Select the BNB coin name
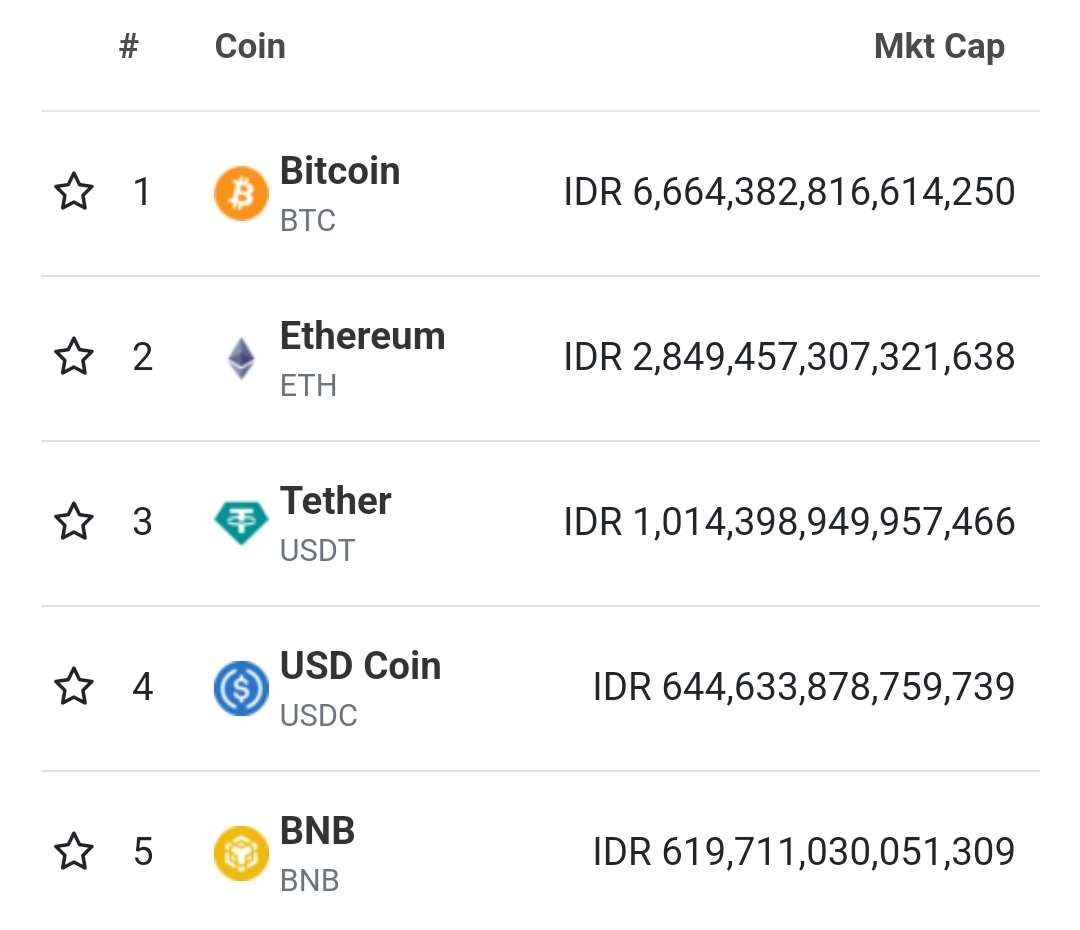 317,831
